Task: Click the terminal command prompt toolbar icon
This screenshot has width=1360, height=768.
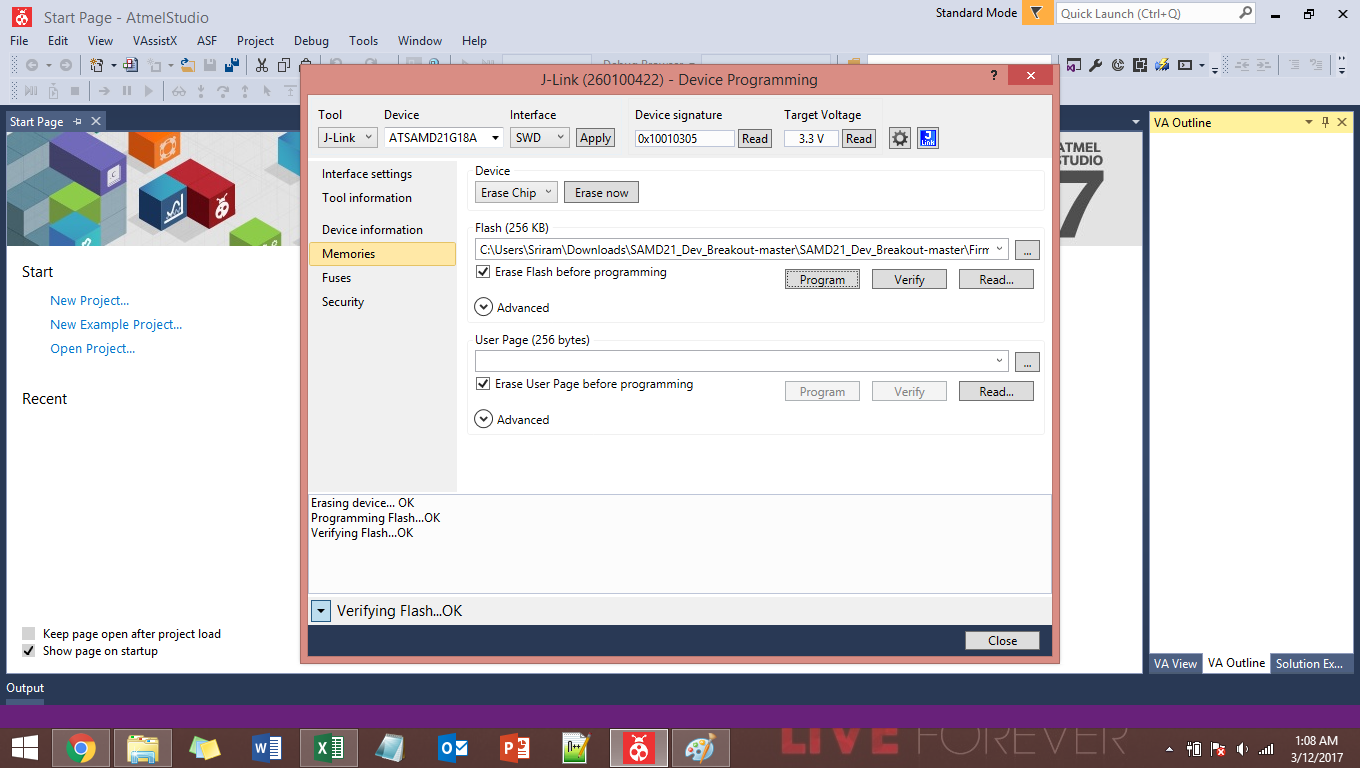Action: click(x=1185, y=65)
